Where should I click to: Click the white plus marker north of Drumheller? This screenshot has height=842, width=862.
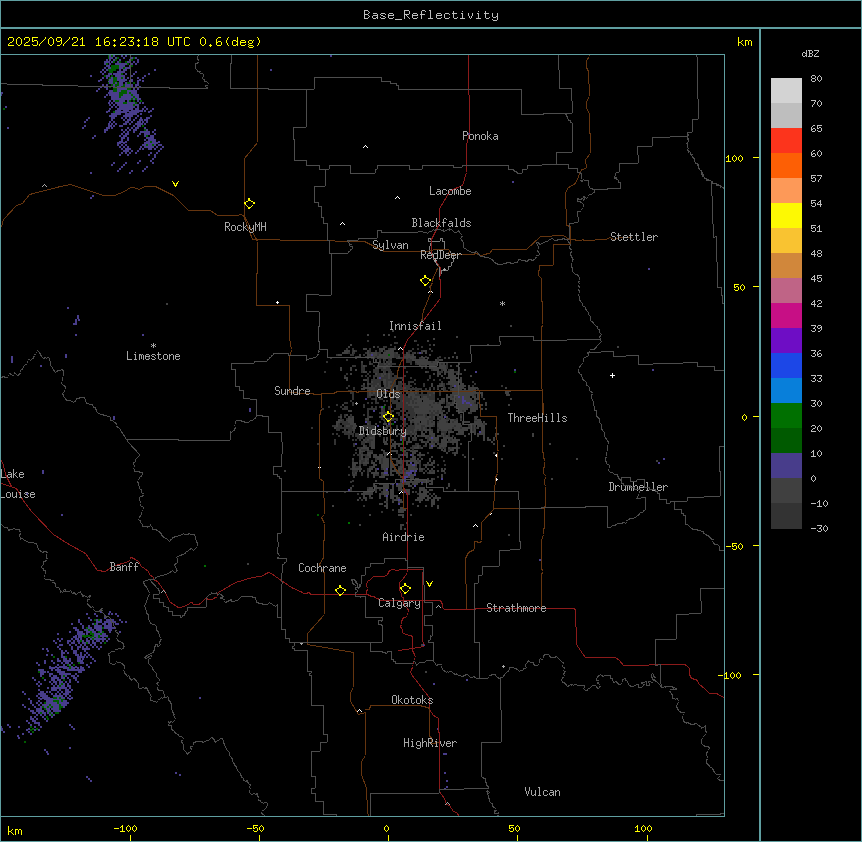click(x=612, y=375)
